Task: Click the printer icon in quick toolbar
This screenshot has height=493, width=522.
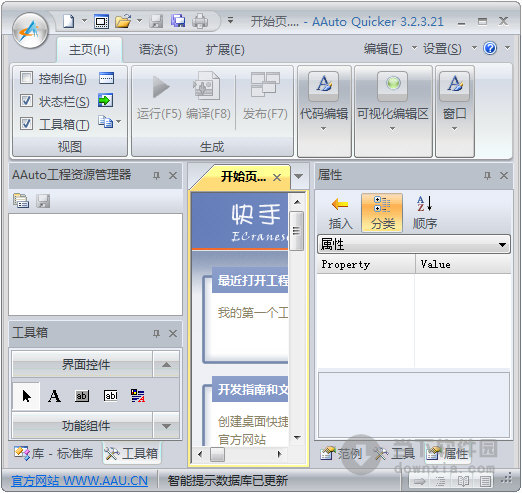Action: [200, 22]
